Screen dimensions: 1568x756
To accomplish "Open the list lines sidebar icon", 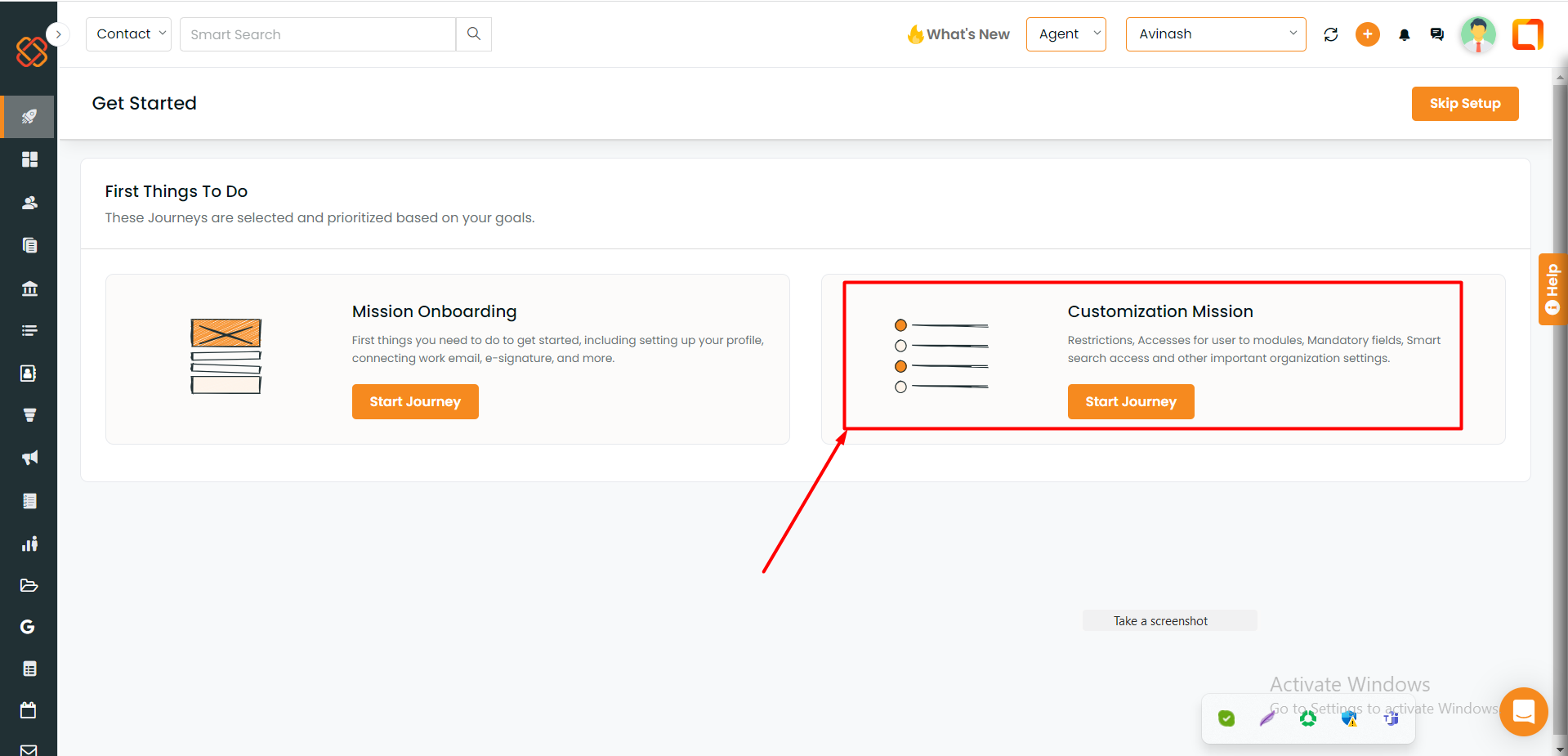I will coord(29,331).
